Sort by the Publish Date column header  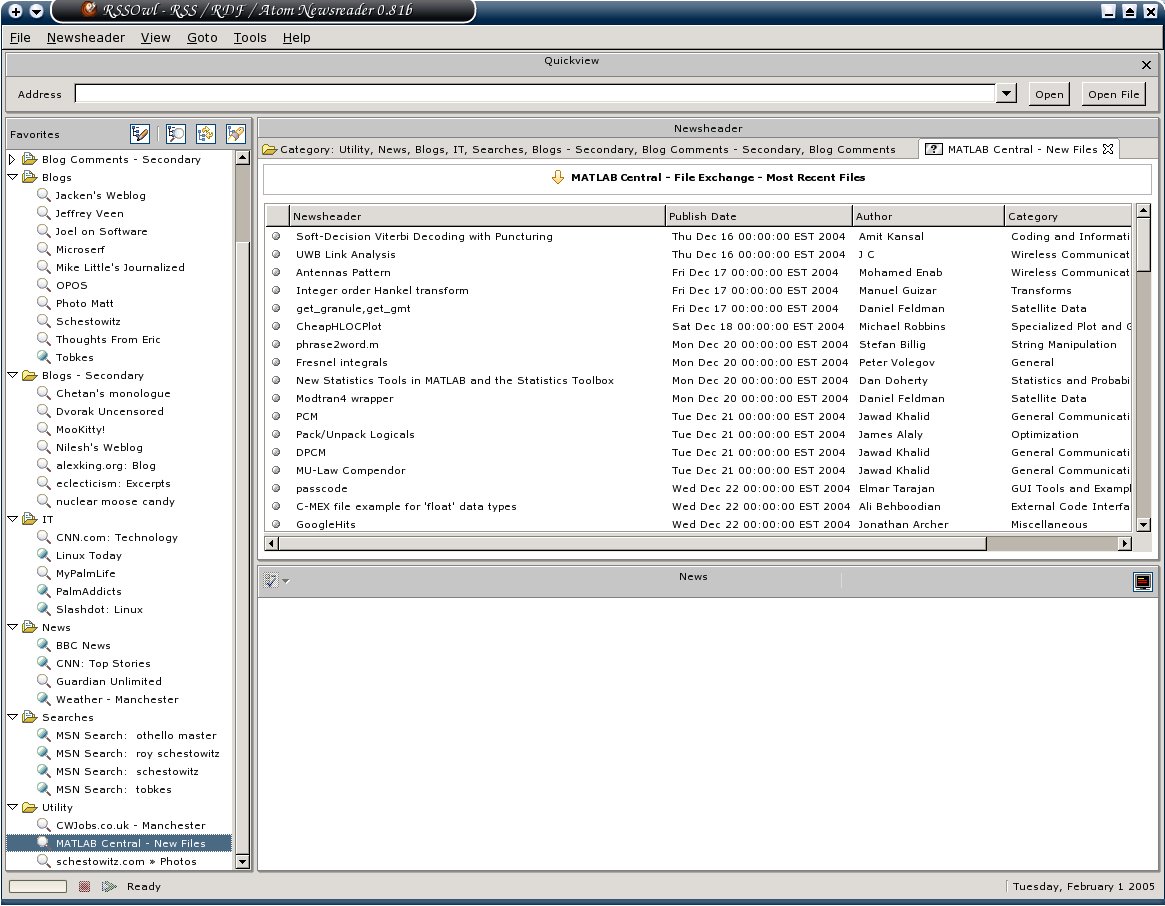[x=759, y=216]
